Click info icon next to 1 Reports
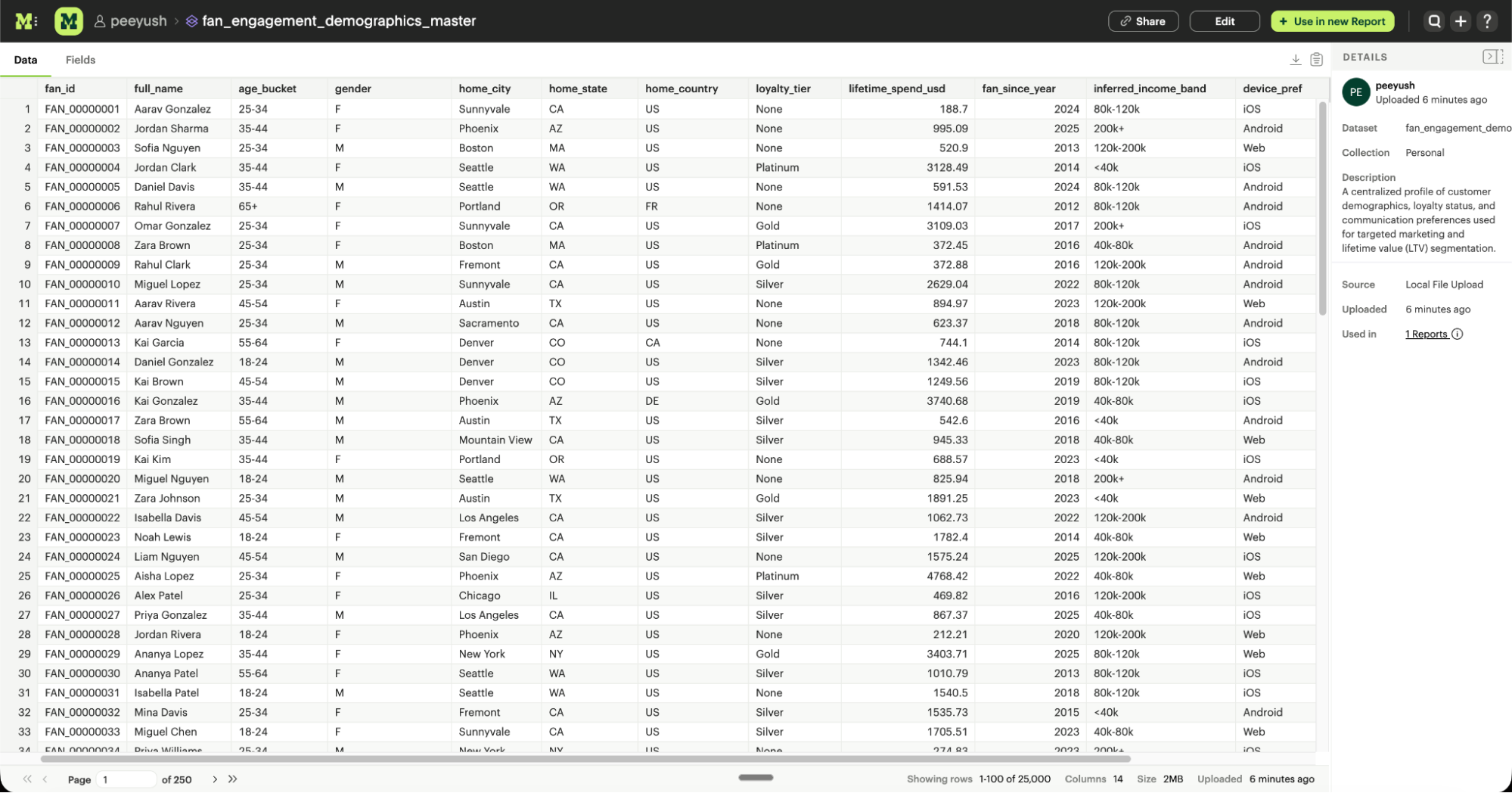 [x=1458, y=334]
